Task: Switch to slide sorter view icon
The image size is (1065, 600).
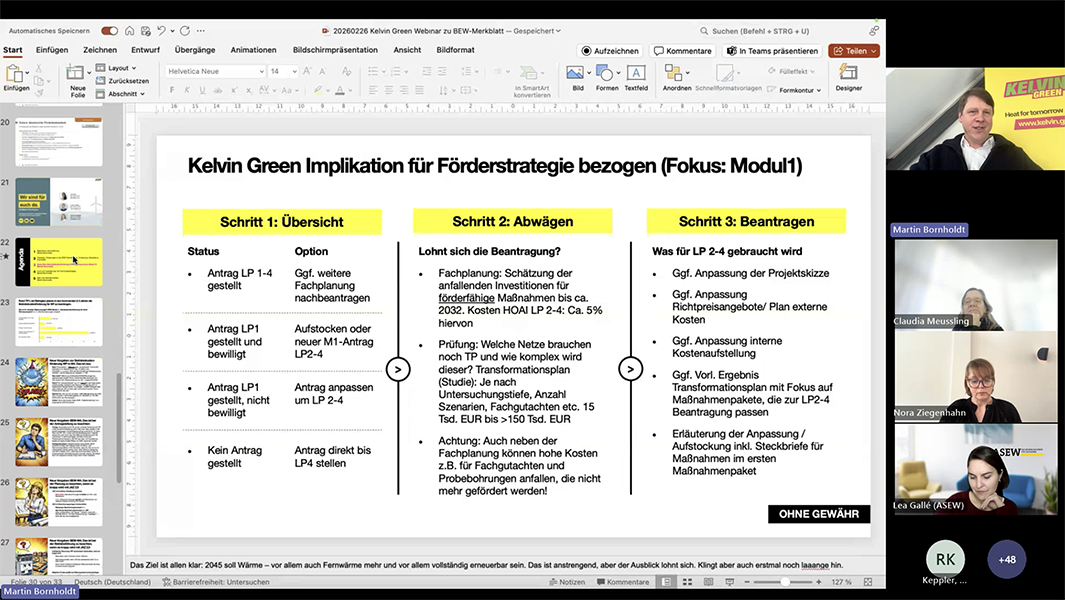Action: 687,582
